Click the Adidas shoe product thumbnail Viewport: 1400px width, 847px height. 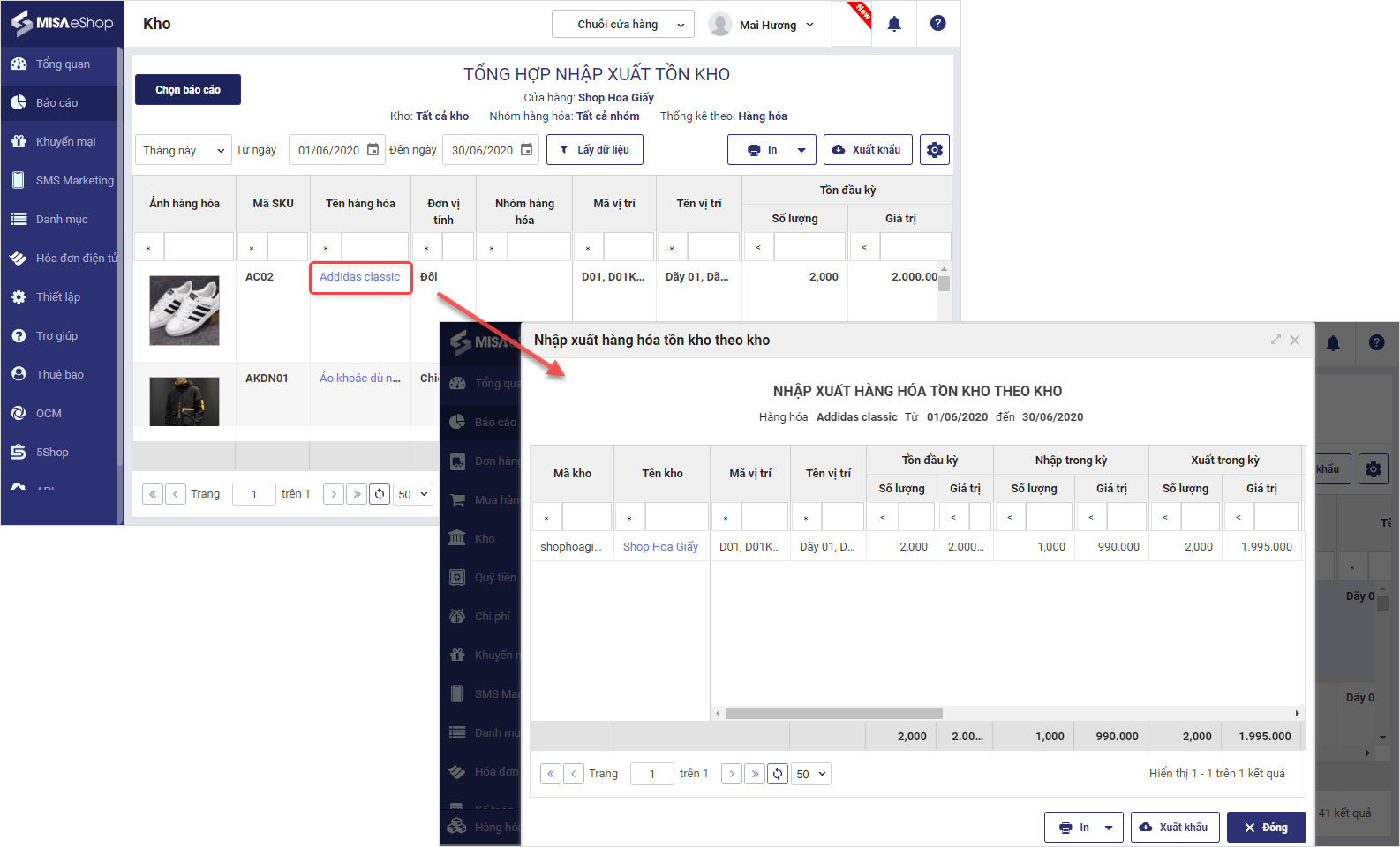(x=184, y=311)
